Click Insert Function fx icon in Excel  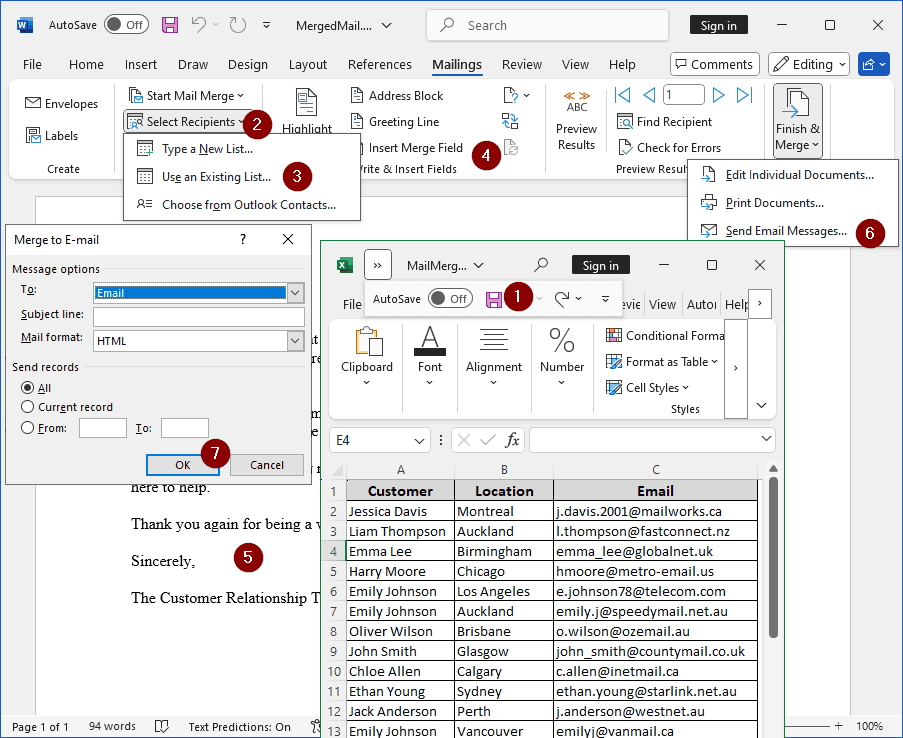512,440
